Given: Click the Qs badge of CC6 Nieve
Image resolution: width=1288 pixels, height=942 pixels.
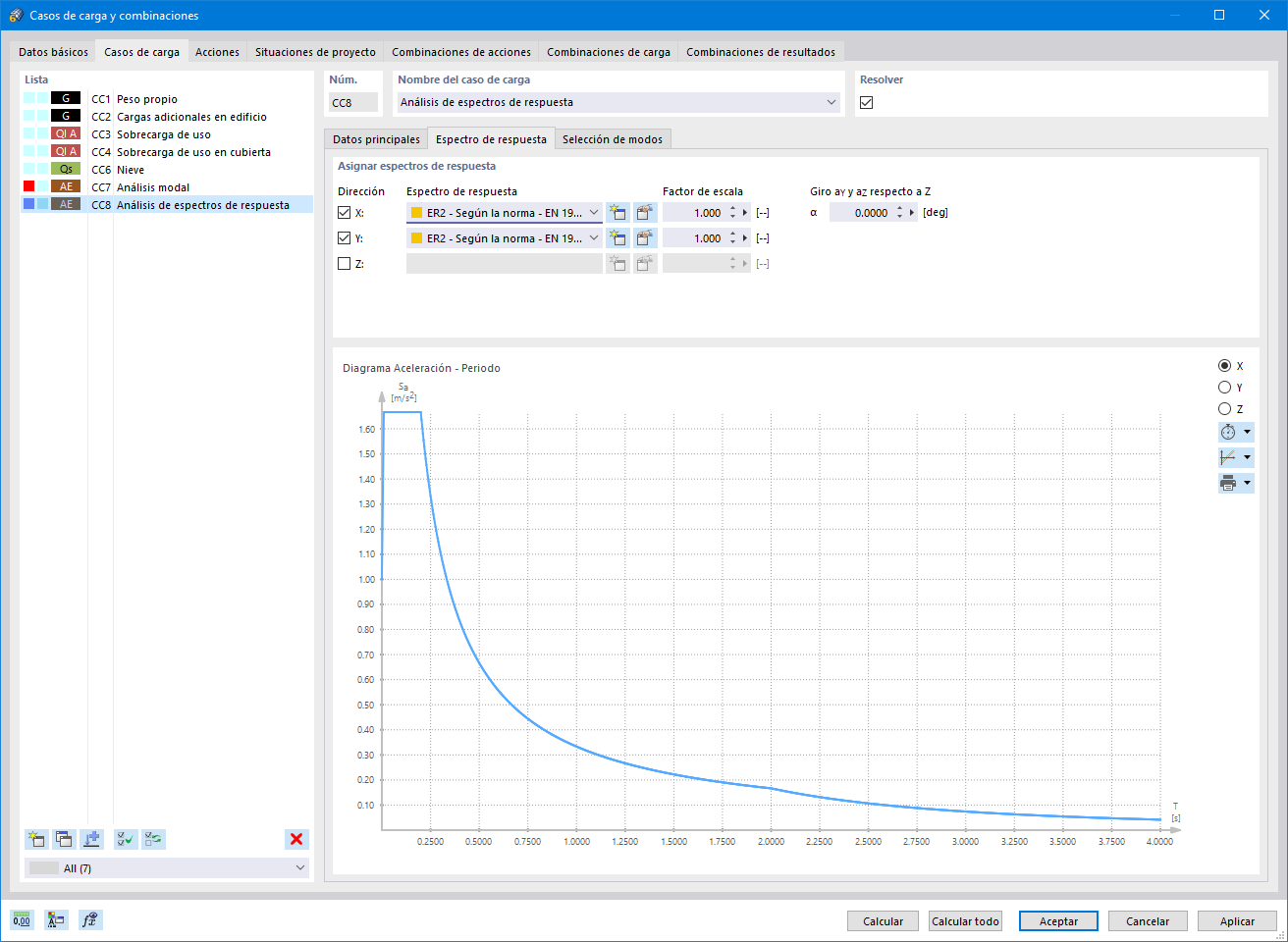Looking at the screenshot, I should click(66, 169).
